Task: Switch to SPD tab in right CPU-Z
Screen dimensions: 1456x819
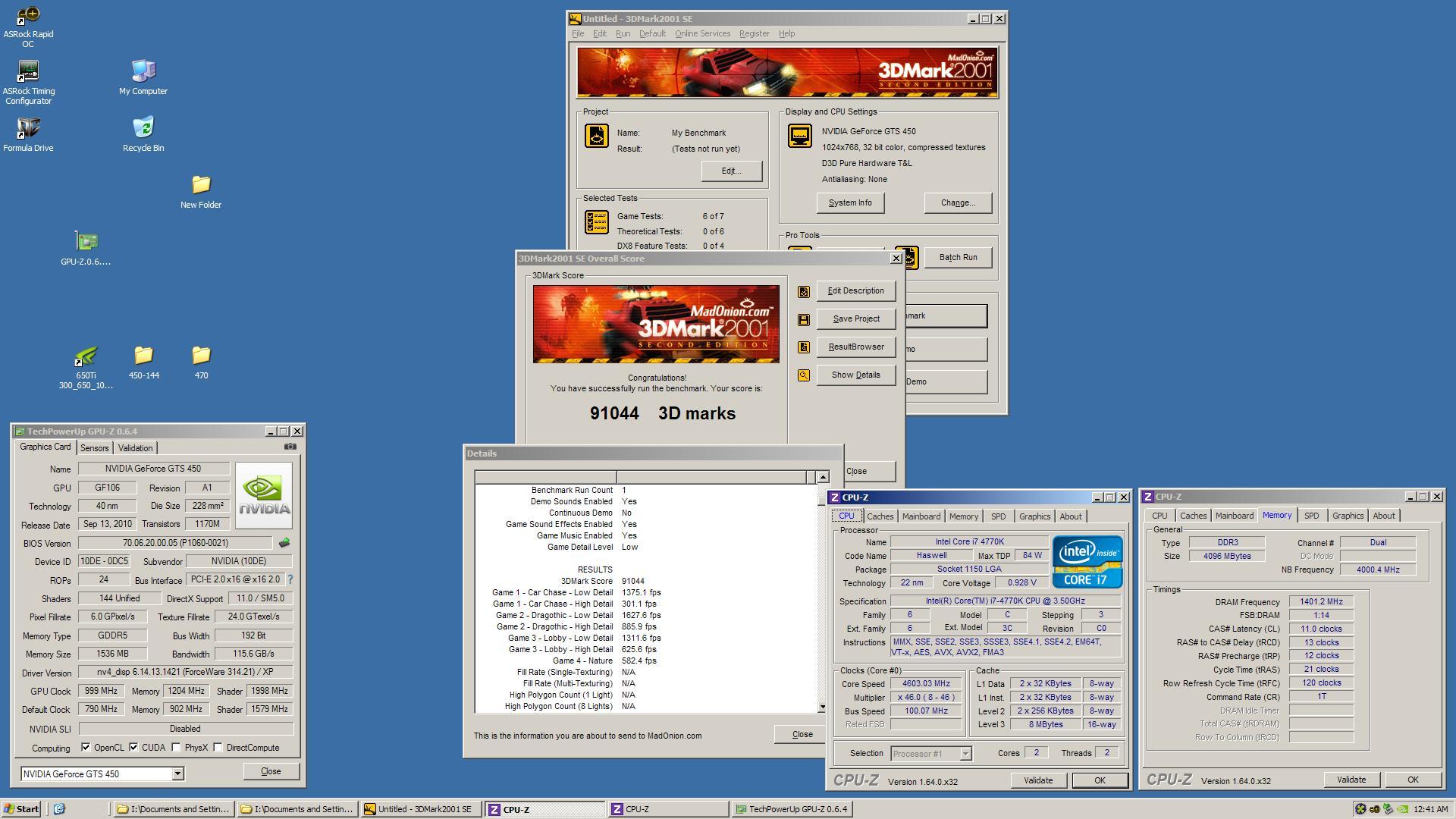Action: pos(1311,516)
